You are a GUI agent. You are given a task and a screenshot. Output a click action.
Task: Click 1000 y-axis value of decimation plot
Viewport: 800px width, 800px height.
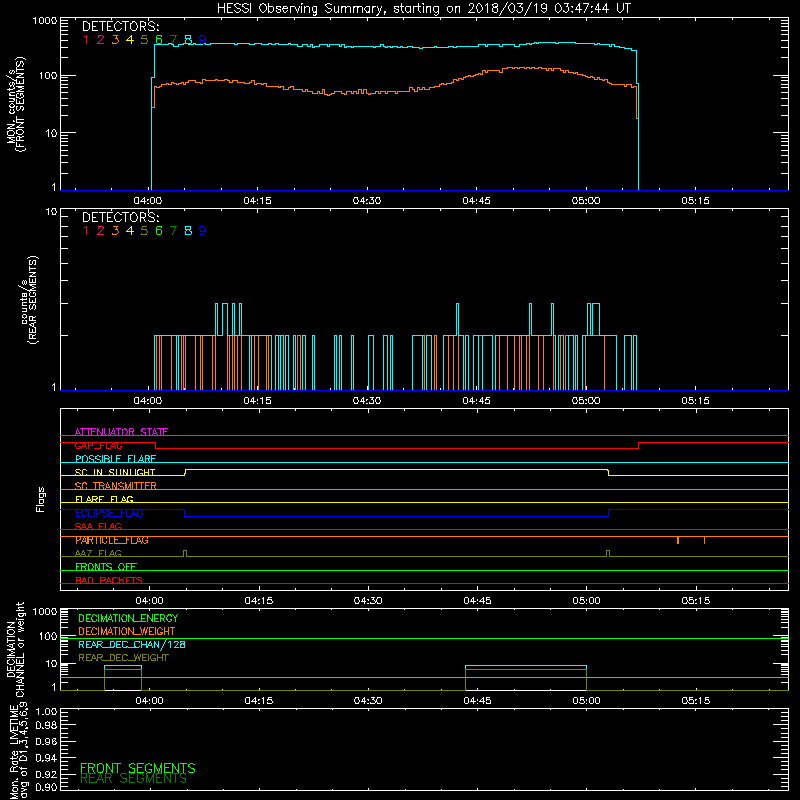[45, 612]
